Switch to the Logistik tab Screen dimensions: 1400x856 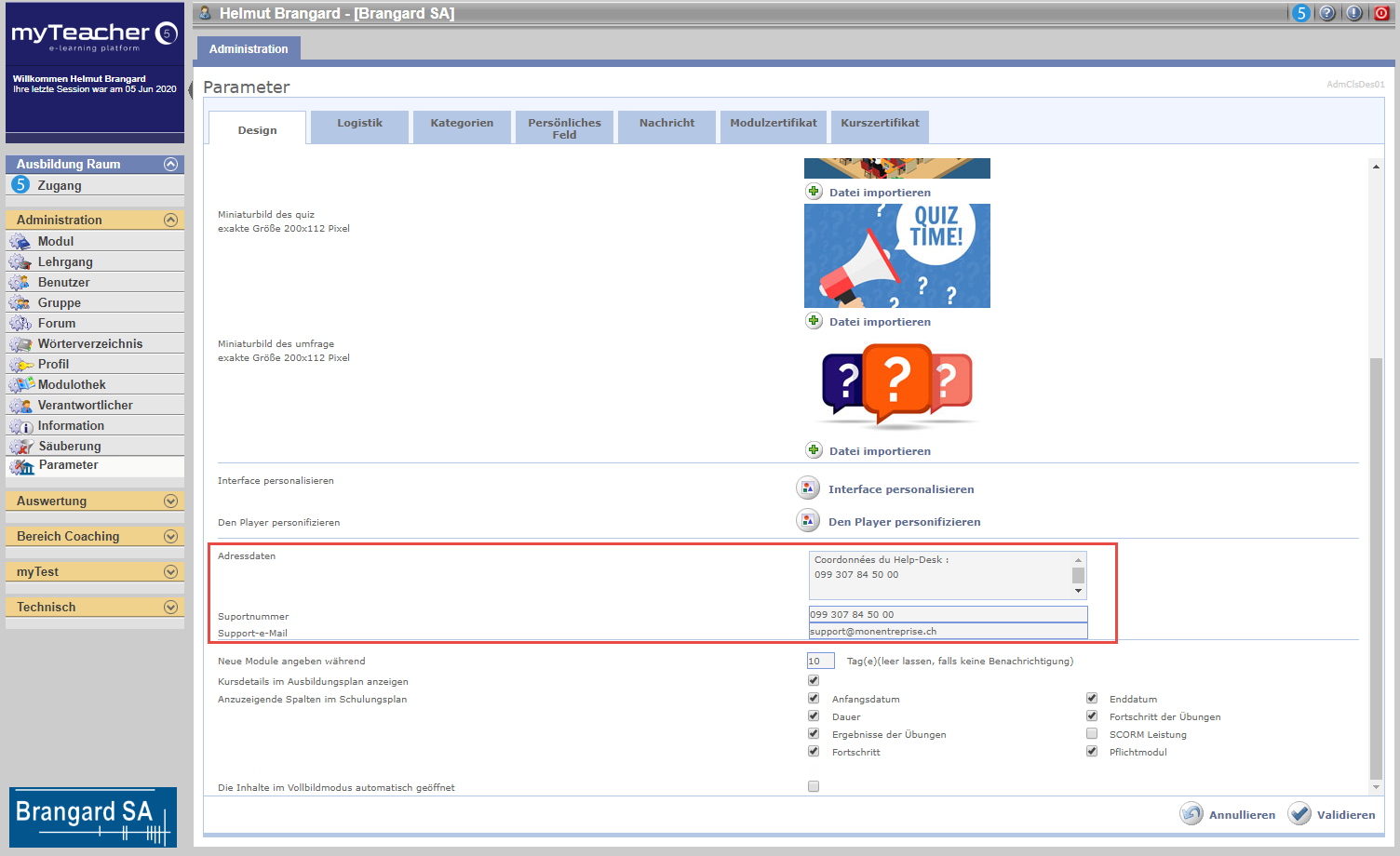359,124
